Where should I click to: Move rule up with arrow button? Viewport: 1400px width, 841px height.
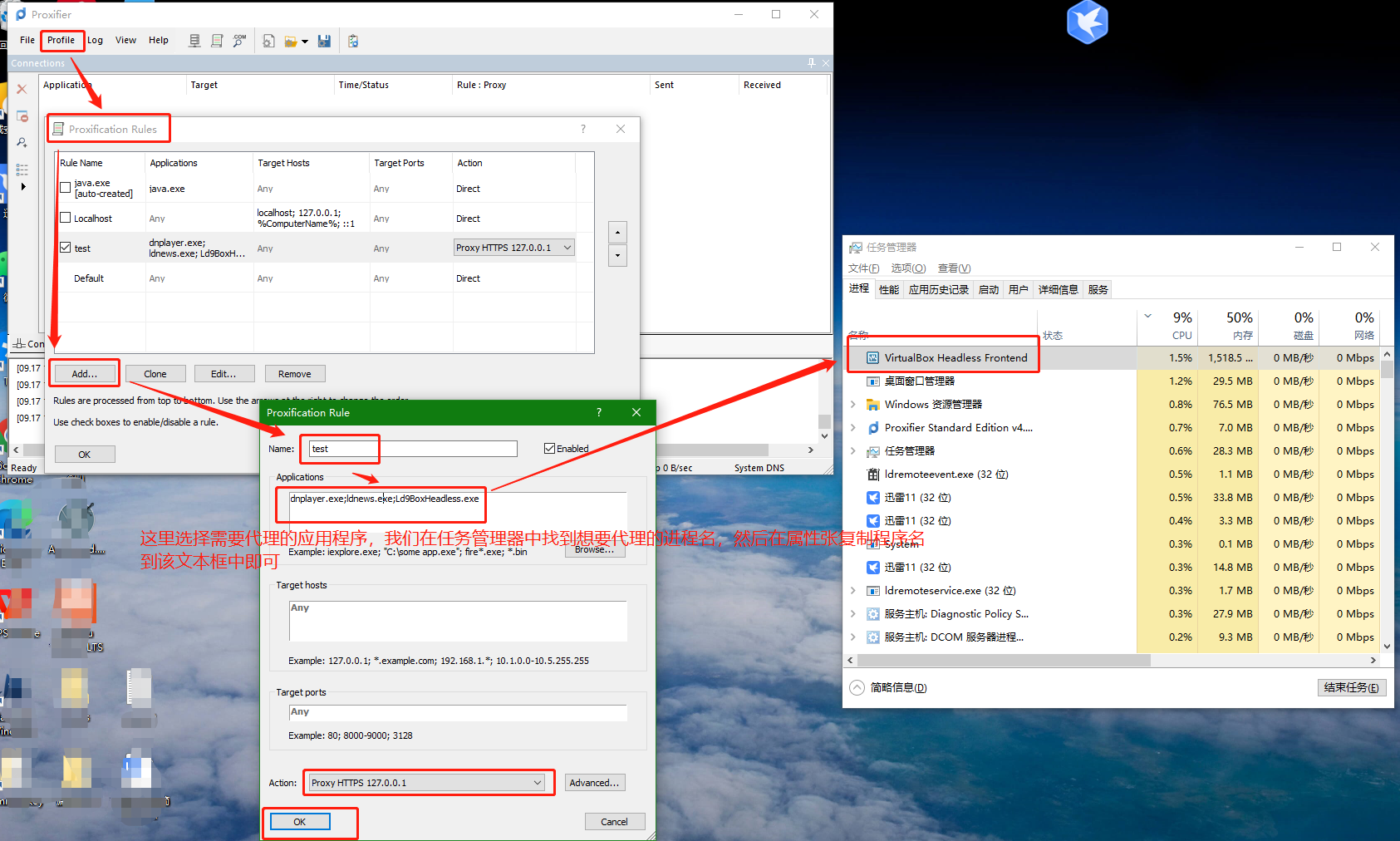click(617, 232)
